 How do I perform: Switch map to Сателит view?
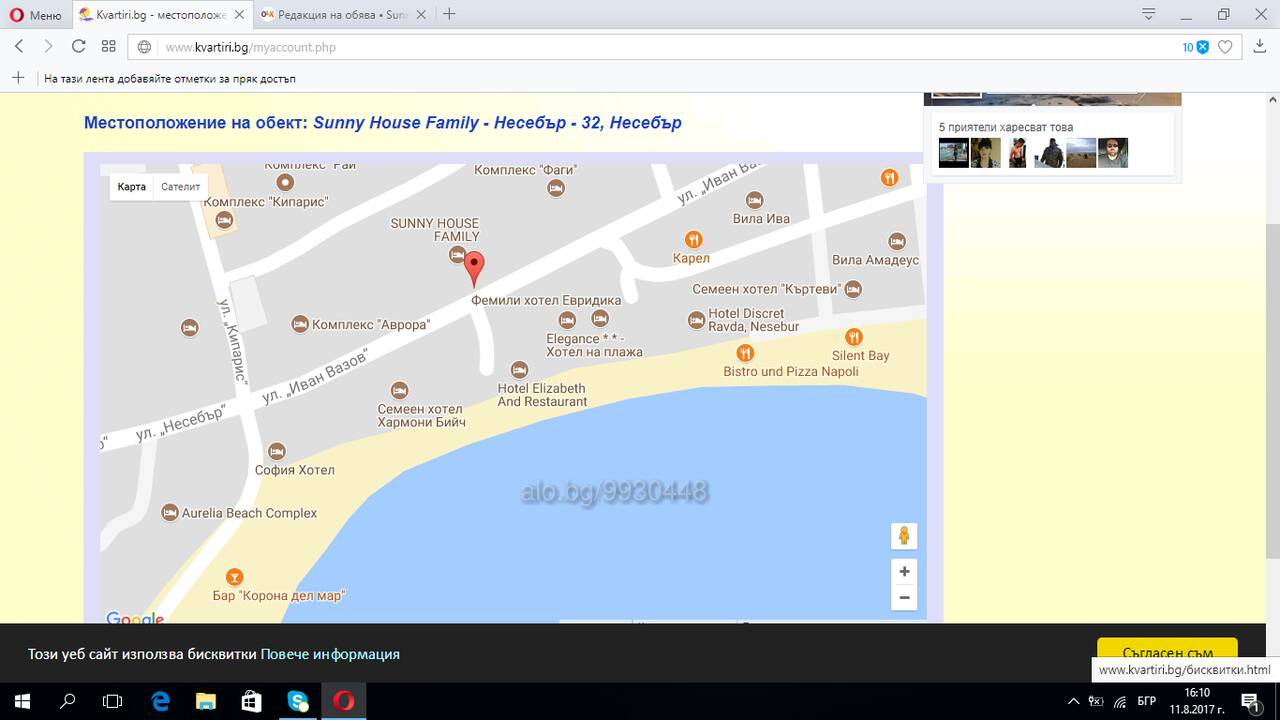click(x=181, y=187)
